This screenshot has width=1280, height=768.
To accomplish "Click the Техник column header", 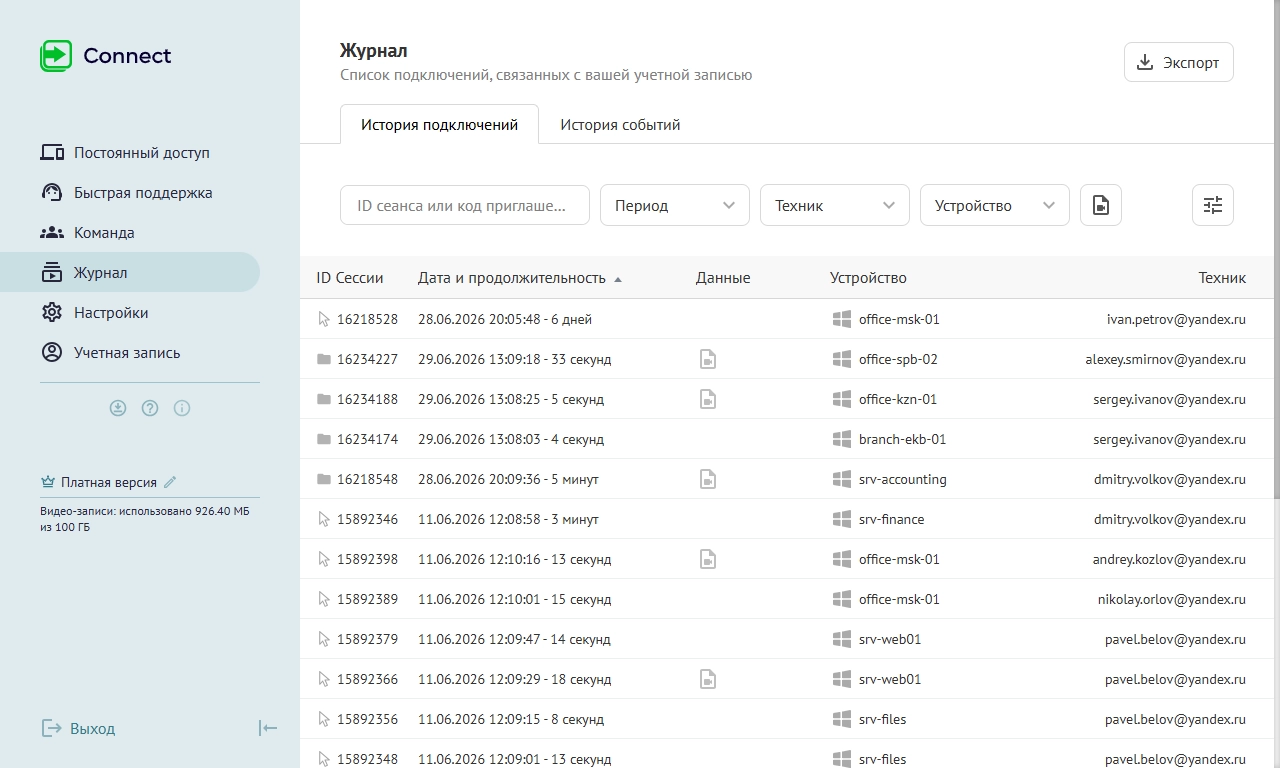I will [1222, 278].
